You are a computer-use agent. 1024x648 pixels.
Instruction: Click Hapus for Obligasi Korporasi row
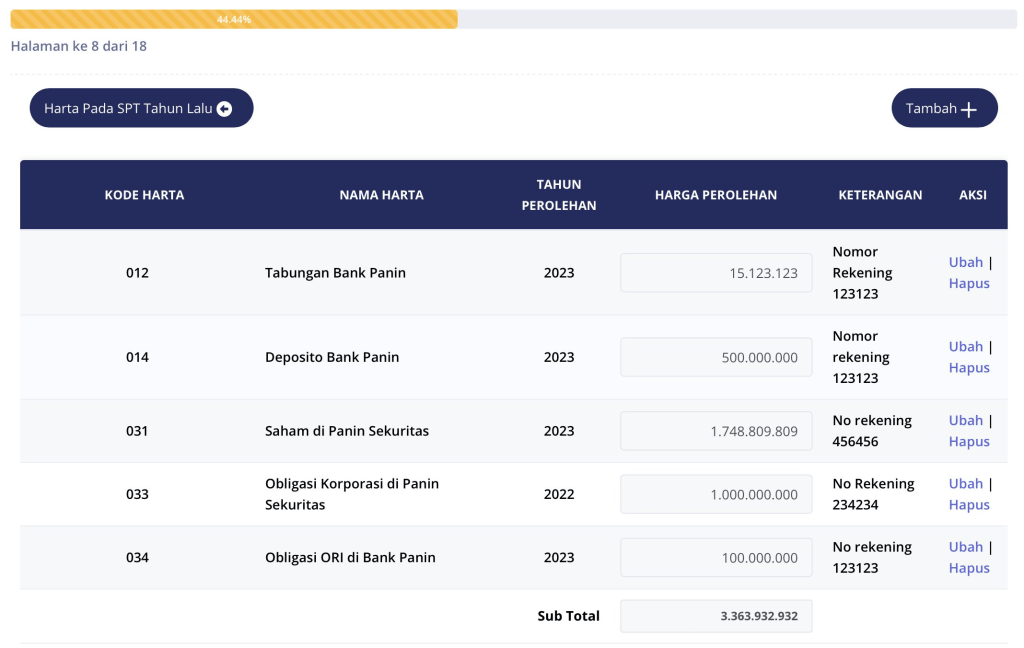[x=968, y=504]
